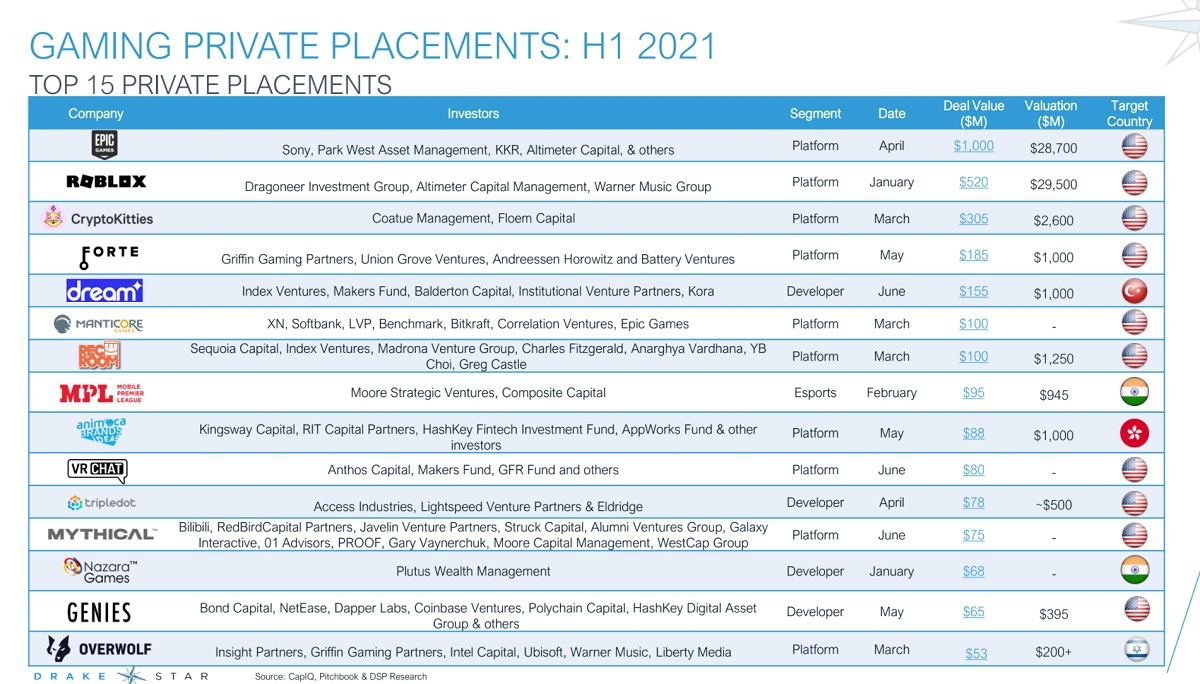Click the Rec Room logo
The height and width of the screenshot is (684, 1200).
[99, 356]
